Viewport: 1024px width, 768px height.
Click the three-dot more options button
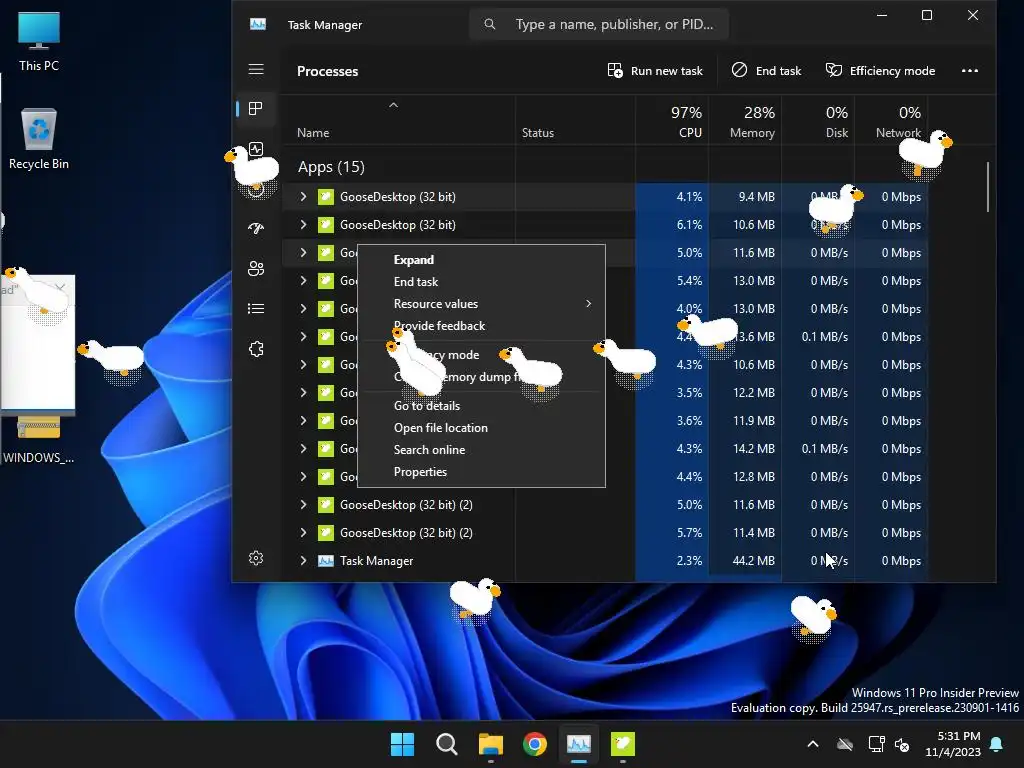(970, 71)
